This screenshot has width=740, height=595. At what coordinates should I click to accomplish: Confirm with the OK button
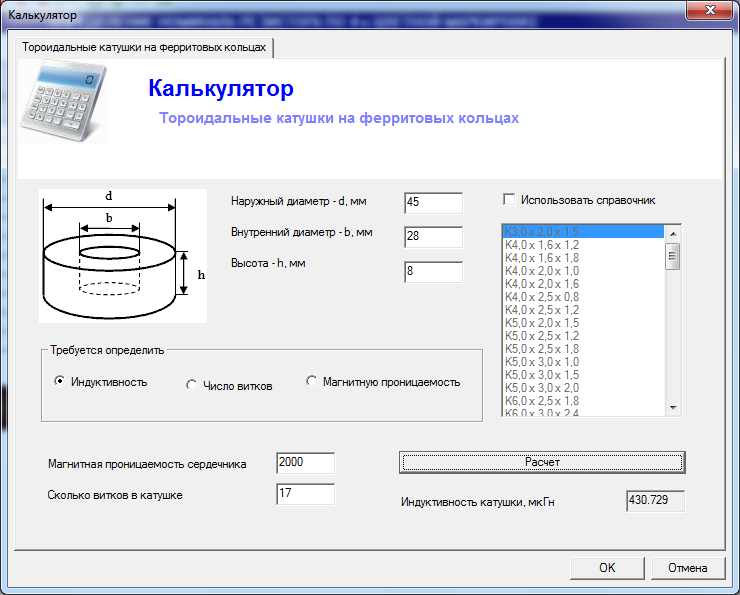tap(607, 568)
